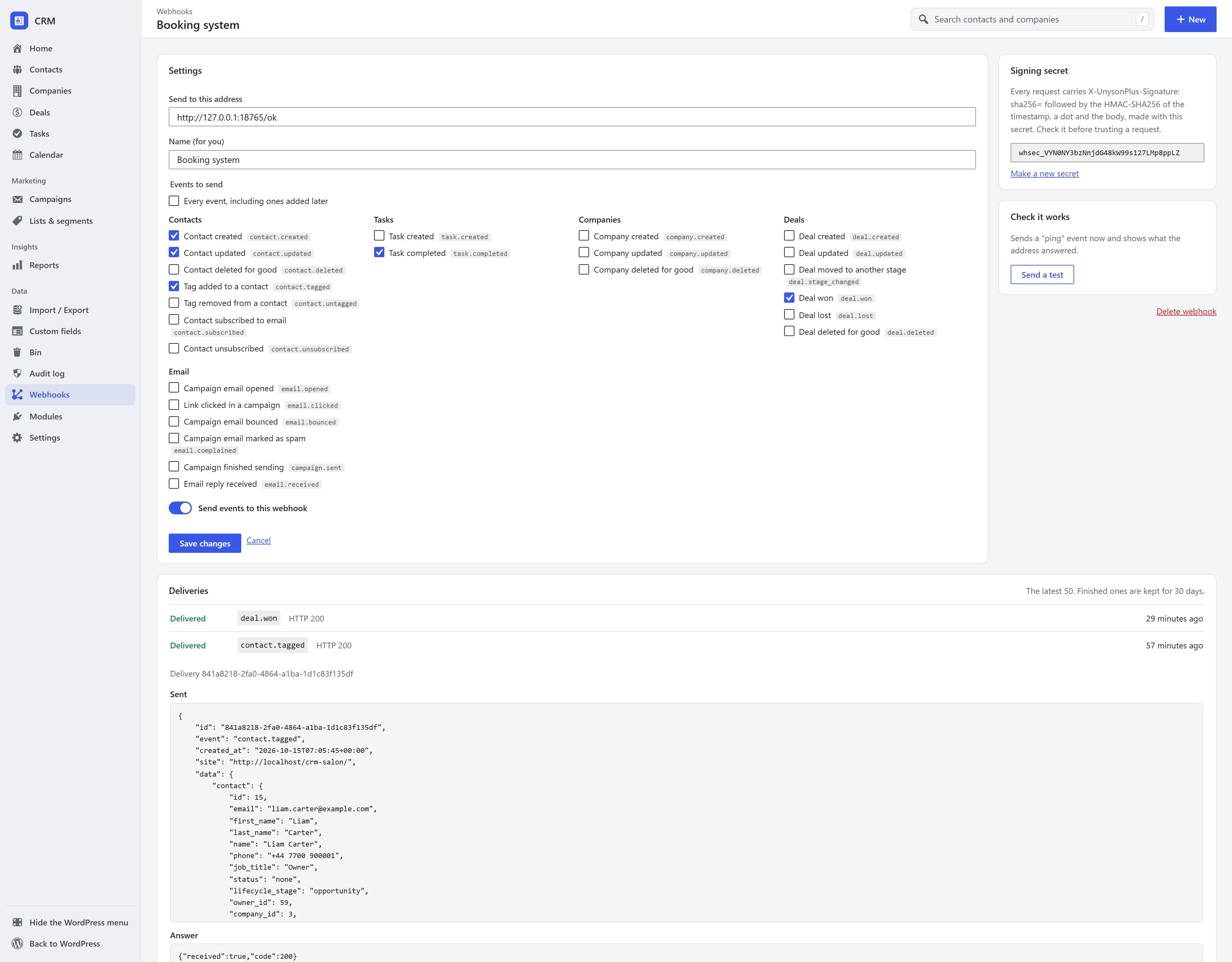Click the Sent JSON payload box
Screen dimensions: 1232x962
686,813
